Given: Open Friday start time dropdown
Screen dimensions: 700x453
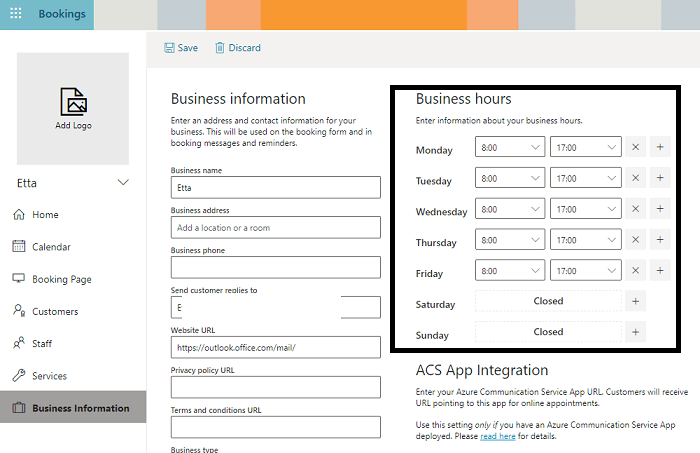Looking at the screenshot, I should coord(510,270).
